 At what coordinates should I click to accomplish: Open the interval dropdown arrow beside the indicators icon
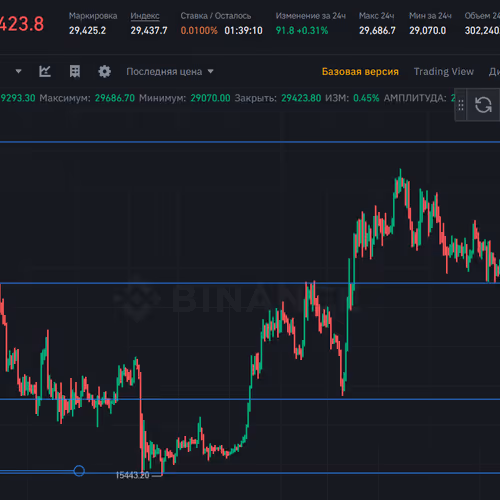coord(18,71)
